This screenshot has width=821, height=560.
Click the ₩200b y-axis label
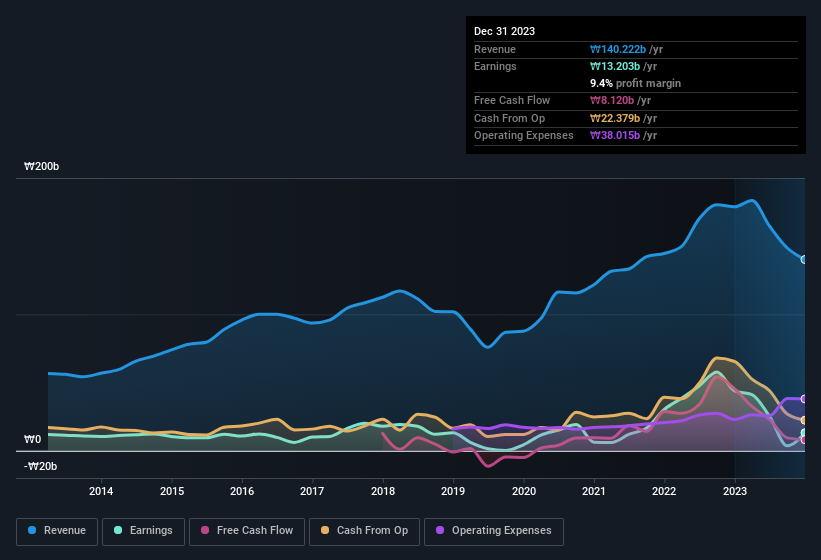[42, 167]
